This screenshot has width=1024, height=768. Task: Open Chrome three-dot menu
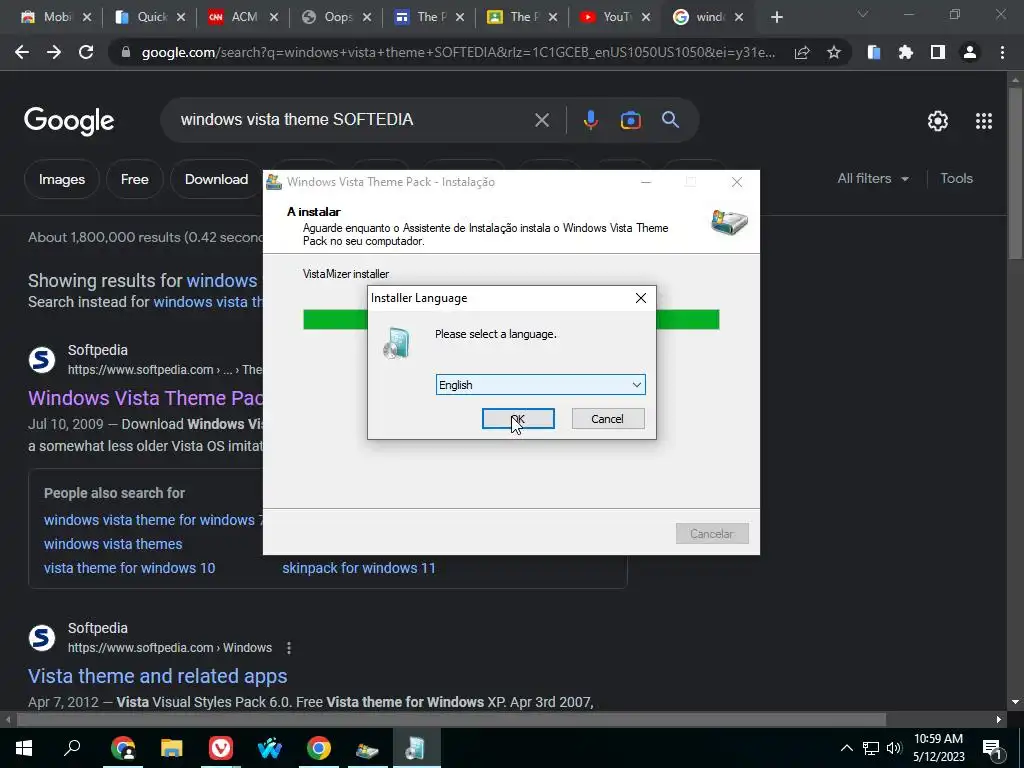click(1002, 52)
